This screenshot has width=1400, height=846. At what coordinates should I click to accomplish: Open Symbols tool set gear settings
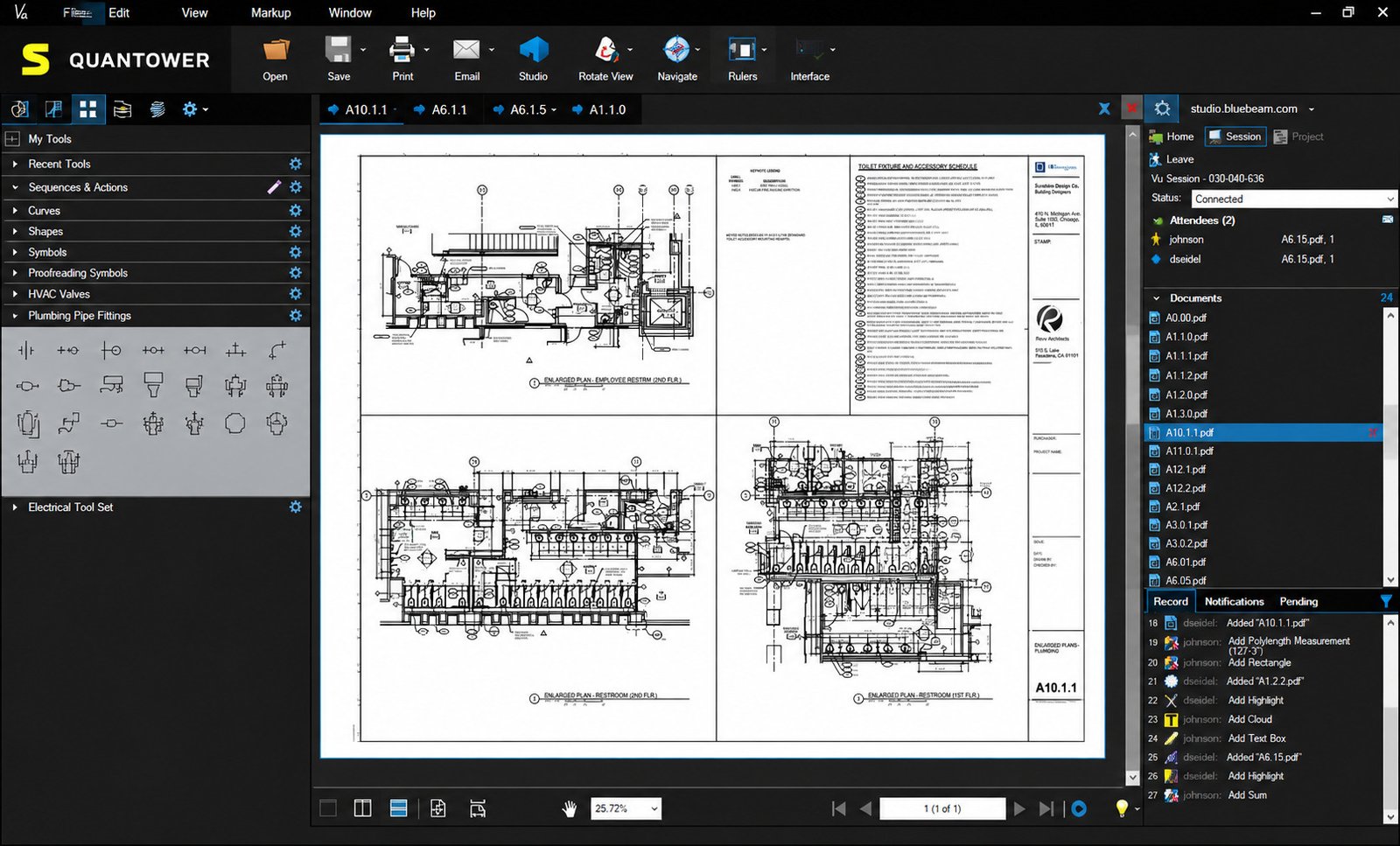click(x=296, y=252)
